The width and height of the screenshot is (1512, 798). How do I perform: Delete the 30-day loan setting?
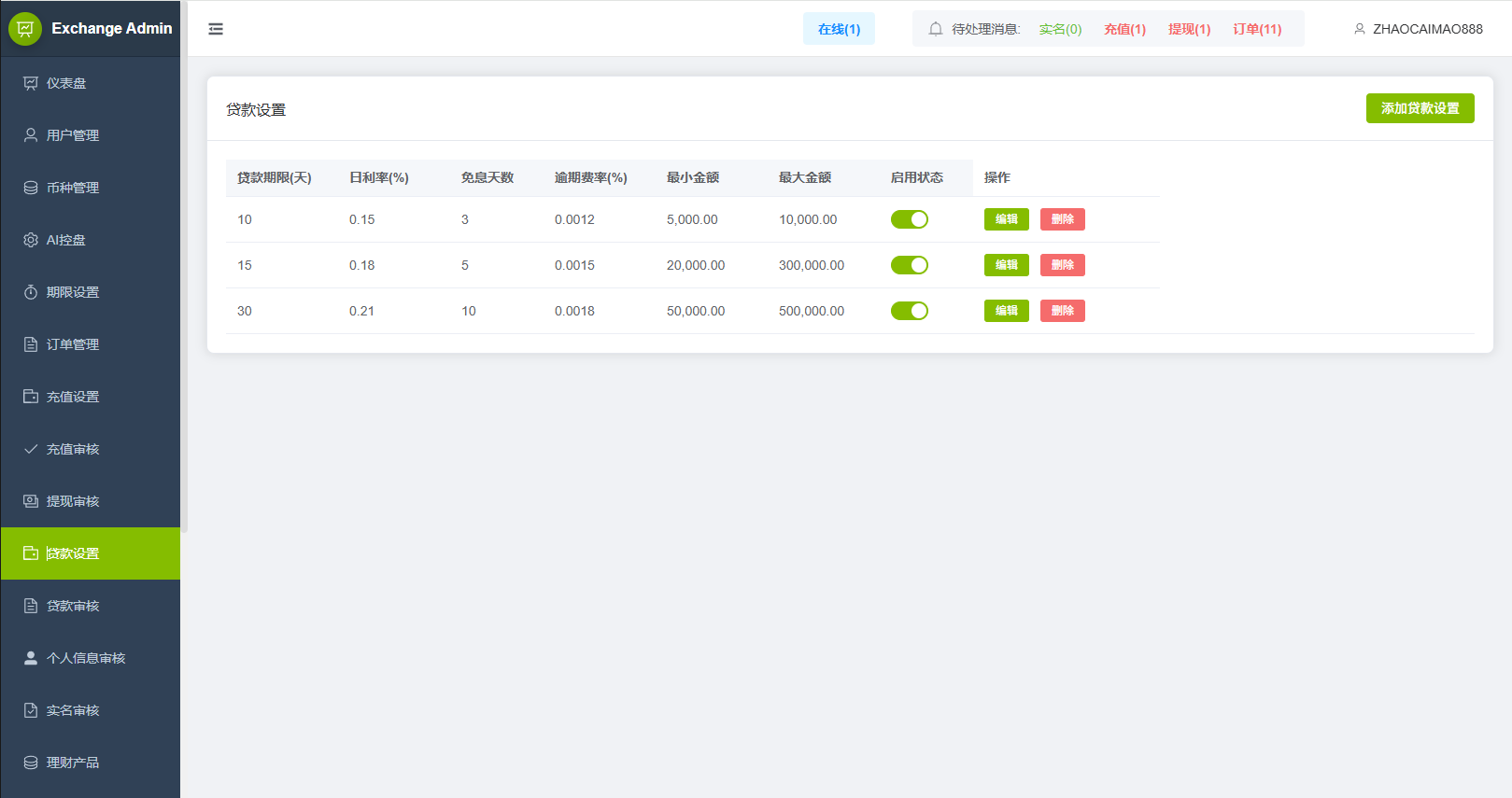coord(1062,311)
